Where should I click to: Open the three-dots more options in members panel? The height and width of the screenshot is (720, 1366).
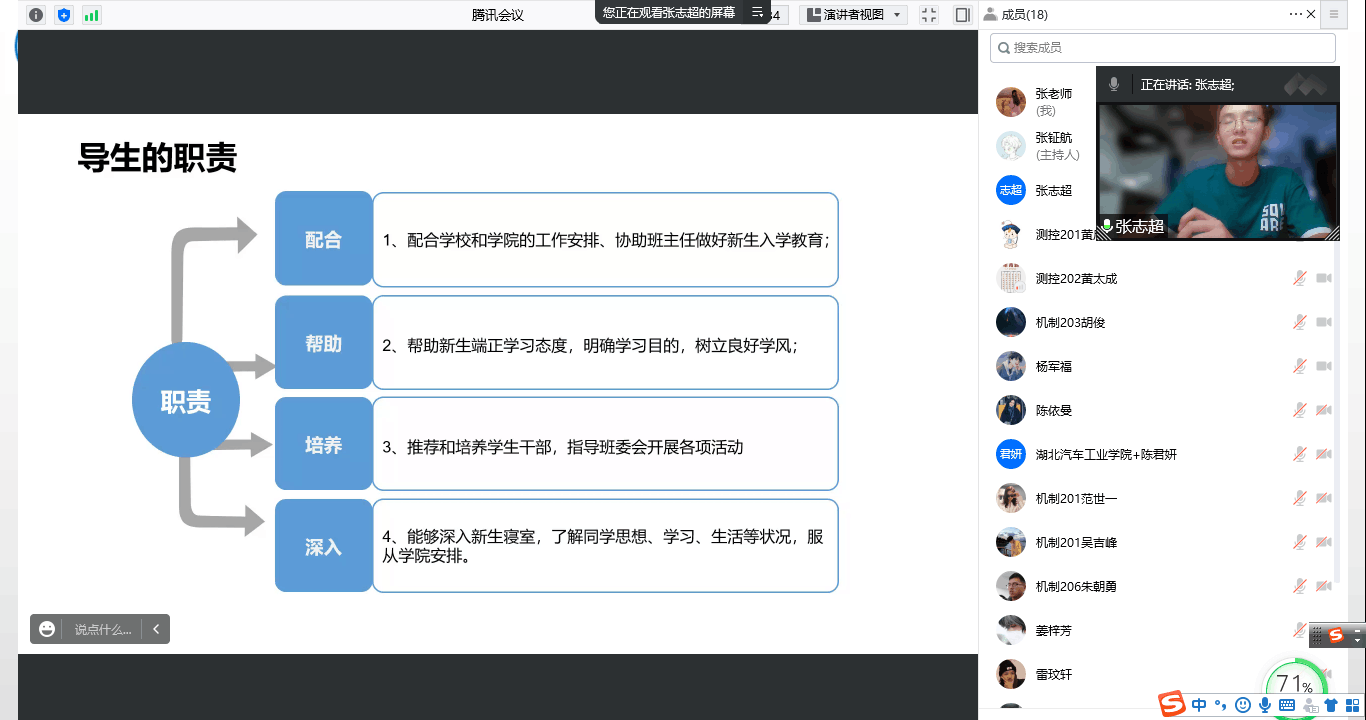(1296, 14)
